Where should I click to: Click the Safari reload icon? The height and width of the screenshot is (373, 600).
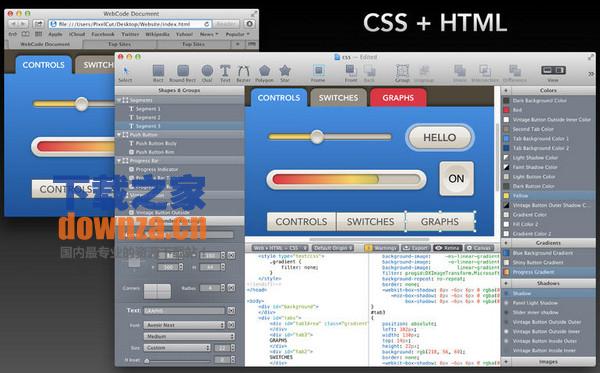click(x=207, y=24)
